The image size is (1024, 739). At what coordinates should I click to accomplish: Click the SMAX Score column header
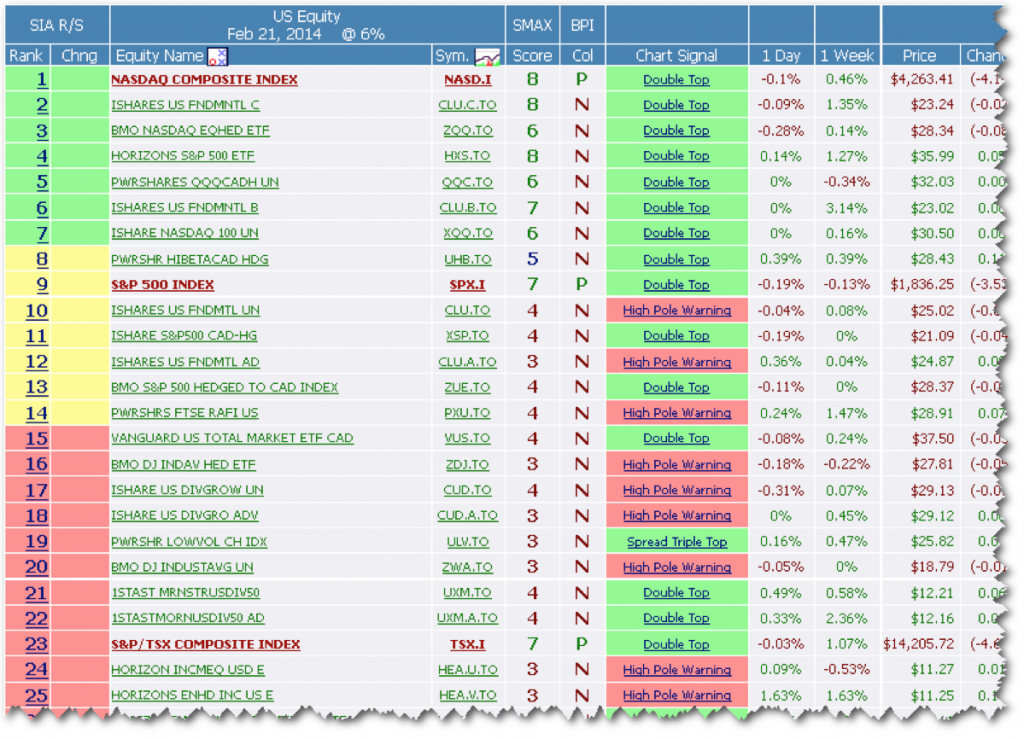(532, 56)
